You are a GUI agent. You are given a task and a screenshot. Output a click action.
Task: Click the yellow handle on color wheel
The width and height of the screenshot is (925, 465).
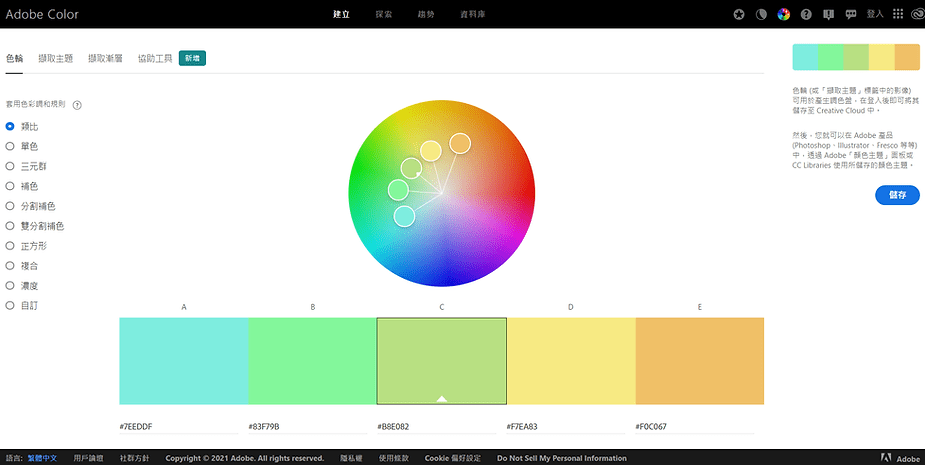click(431, 151)
